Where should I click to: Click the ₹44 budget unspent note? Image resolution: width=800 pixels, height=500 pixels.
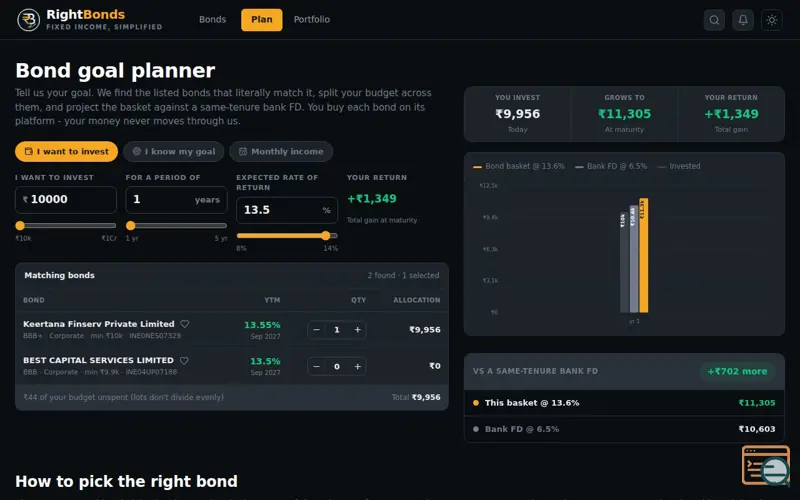(x=123, y=397)
